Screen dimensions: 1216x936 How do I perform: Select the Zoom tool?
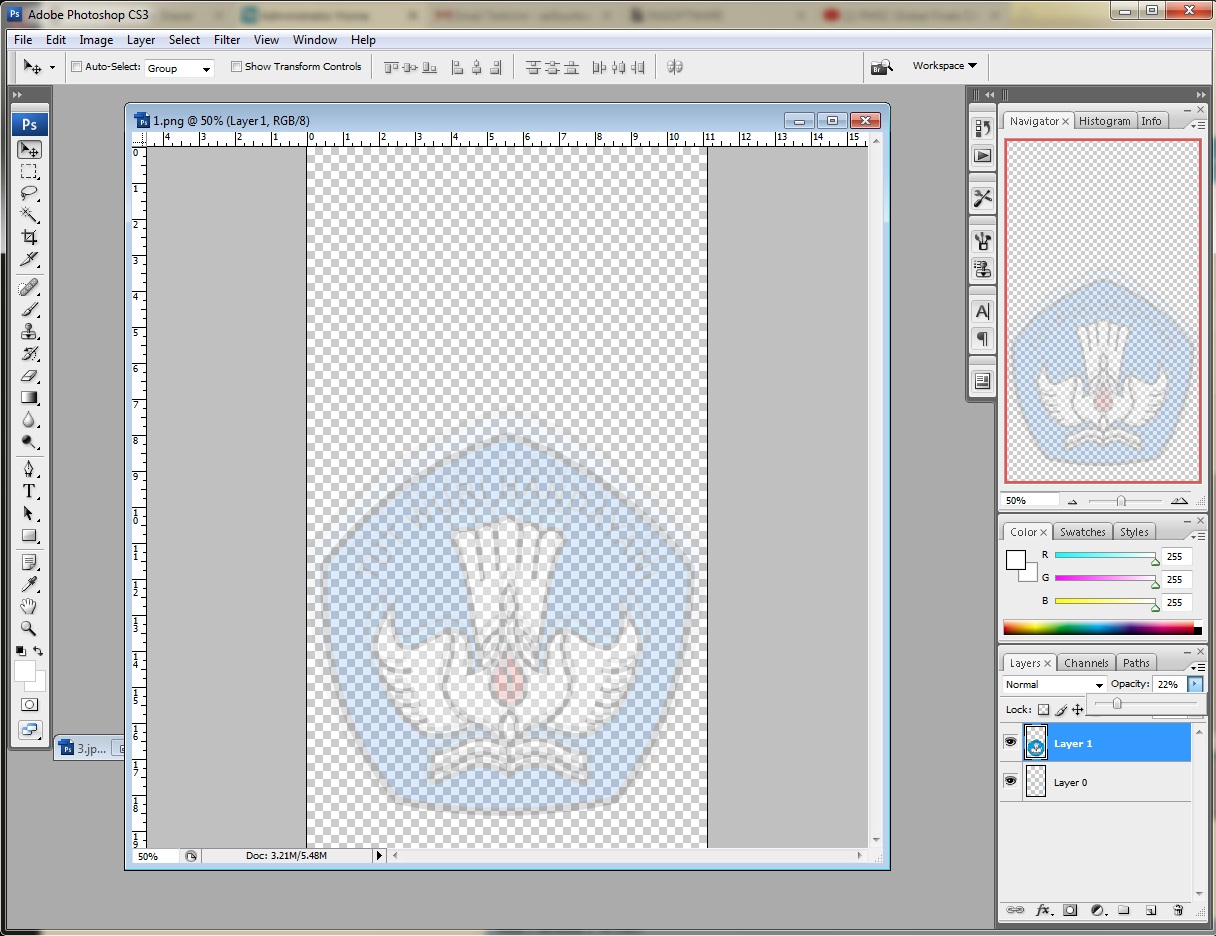(29, 629)
